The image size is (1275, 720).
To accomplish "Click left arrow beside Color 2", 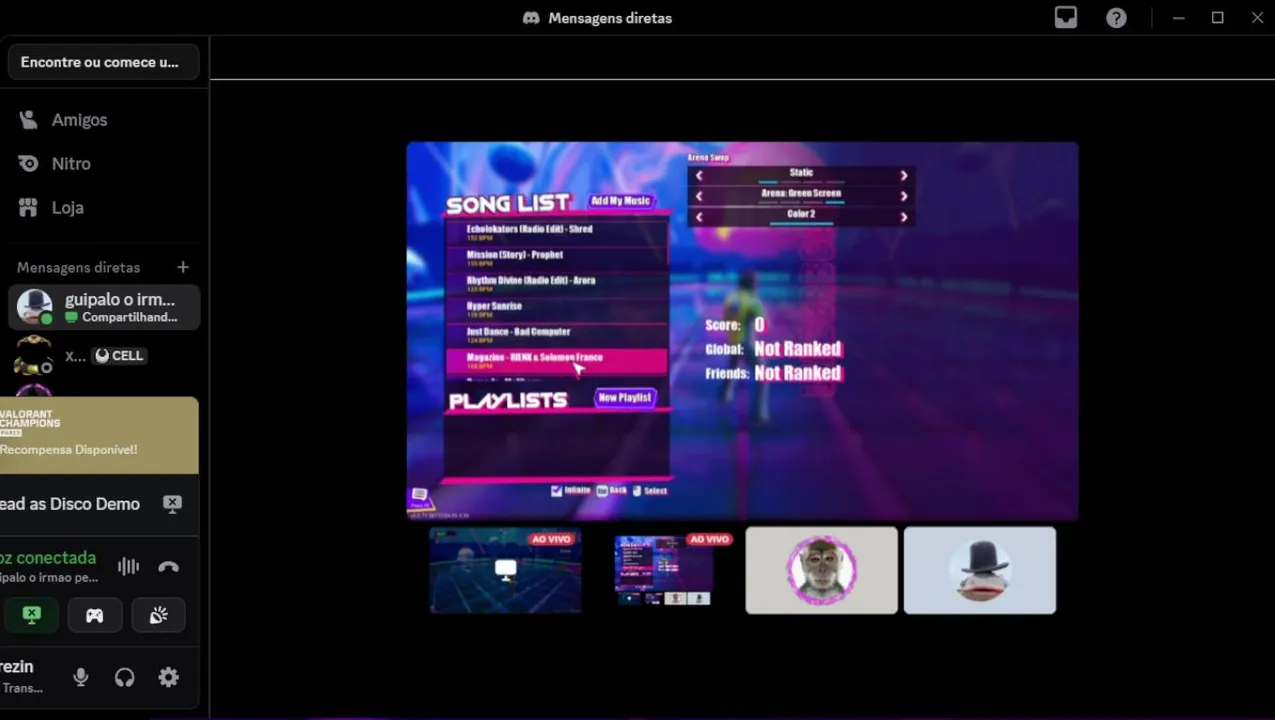I will [699, 217].
